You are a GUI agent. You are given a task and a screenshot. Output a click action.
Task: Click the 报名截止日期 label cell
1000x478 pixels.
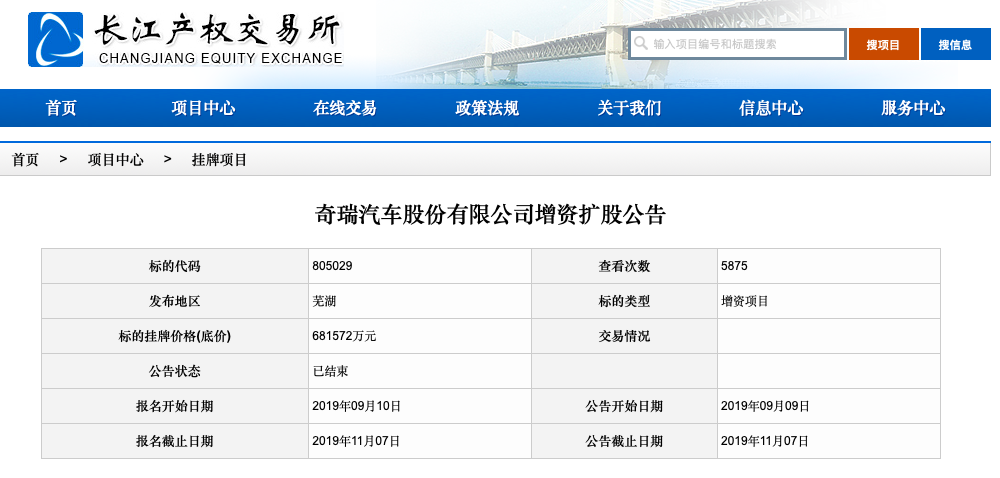[175, 441]
